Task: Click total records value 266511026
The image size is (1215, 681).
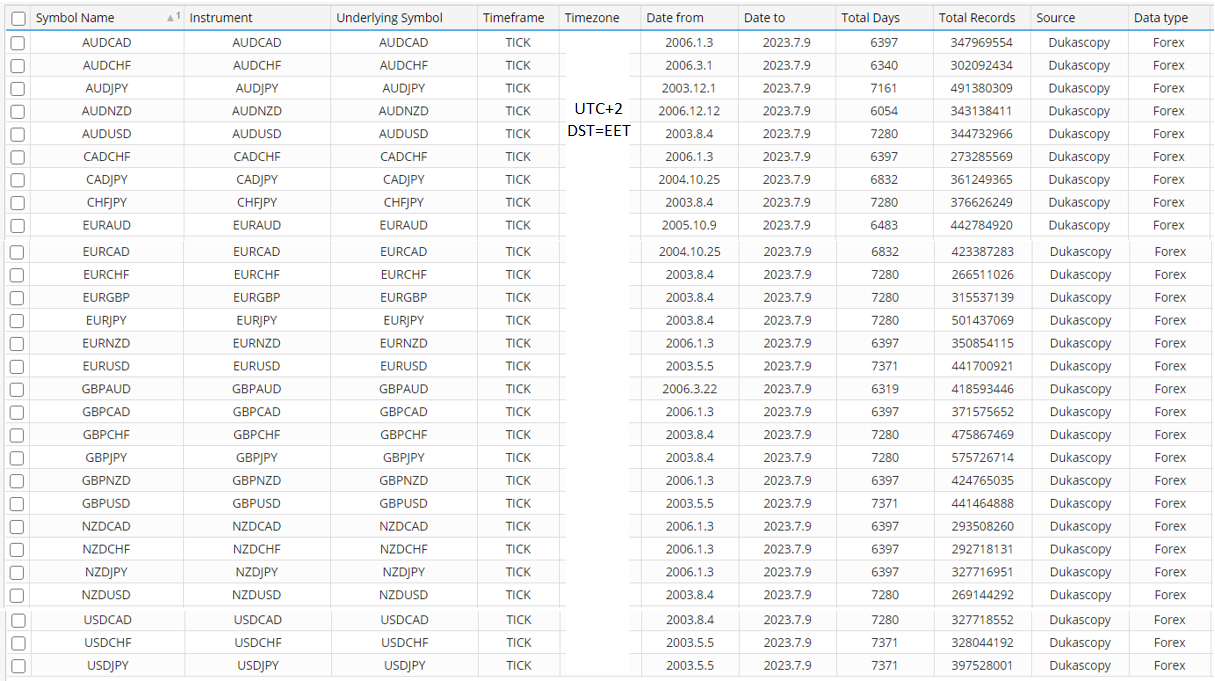Action: (x=982, y=275)
